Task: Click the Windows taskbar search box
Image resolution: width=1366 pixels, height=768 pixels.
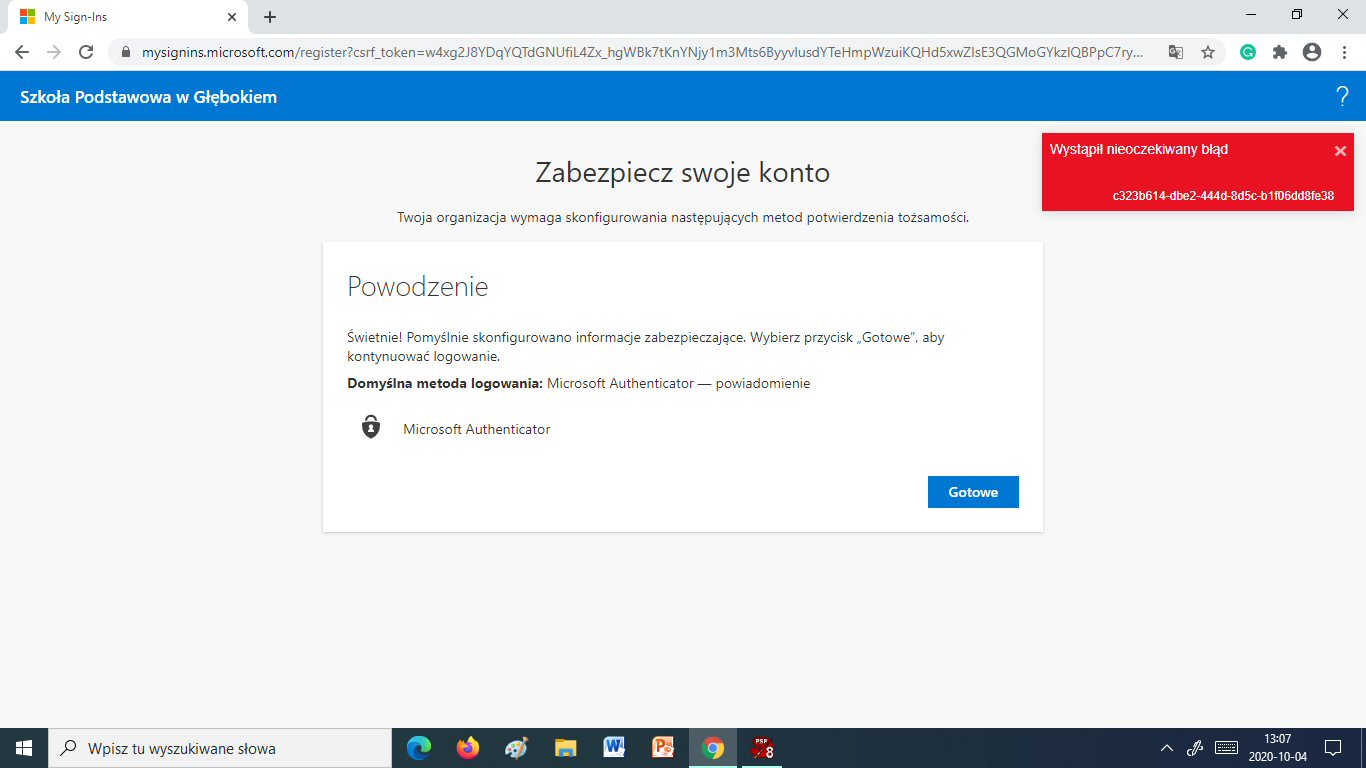Action: [220, 748]
